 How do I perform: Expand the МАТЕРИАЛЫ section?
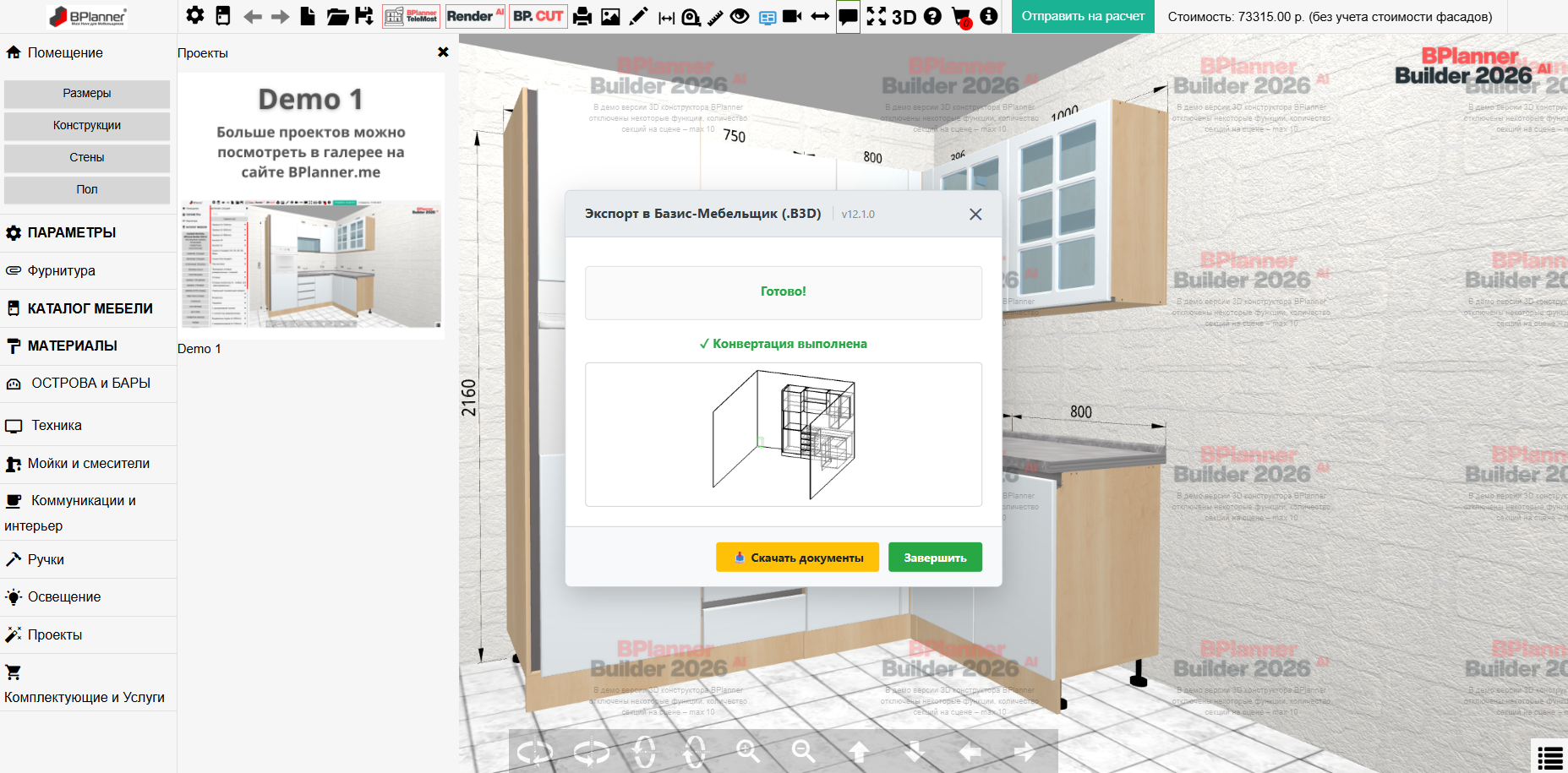88,346
